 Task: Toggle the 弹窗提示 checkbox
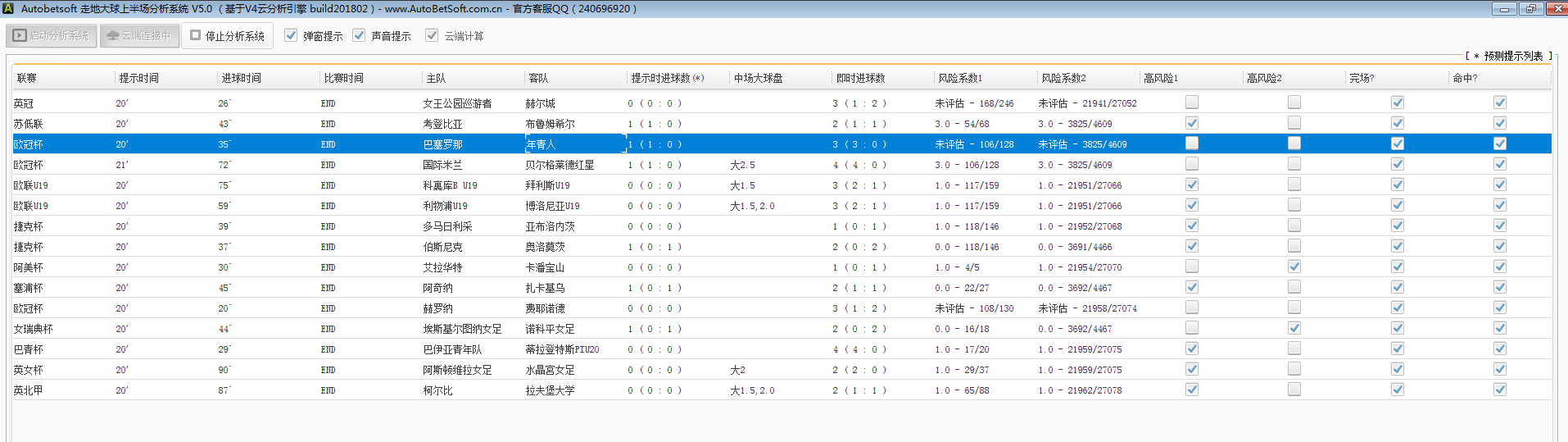pos(291,35)
